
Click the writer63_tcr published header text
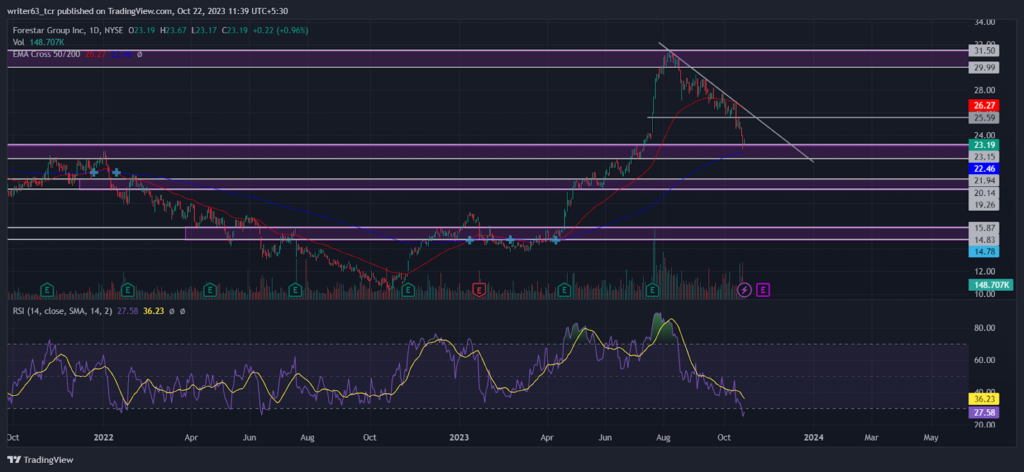pos(148,10)
